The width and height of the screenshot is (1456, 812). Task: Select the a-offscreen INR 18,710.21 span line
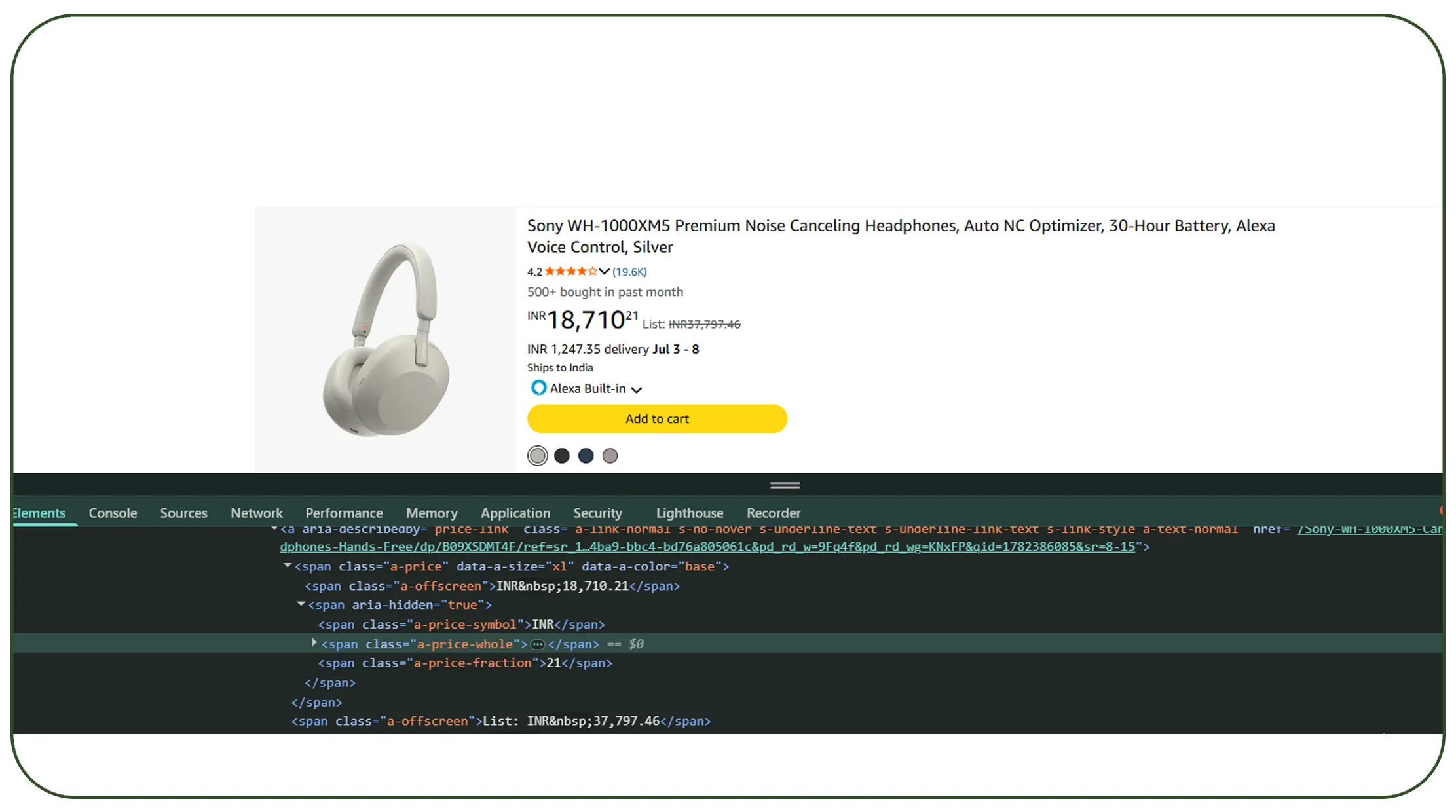pos(493,586)
